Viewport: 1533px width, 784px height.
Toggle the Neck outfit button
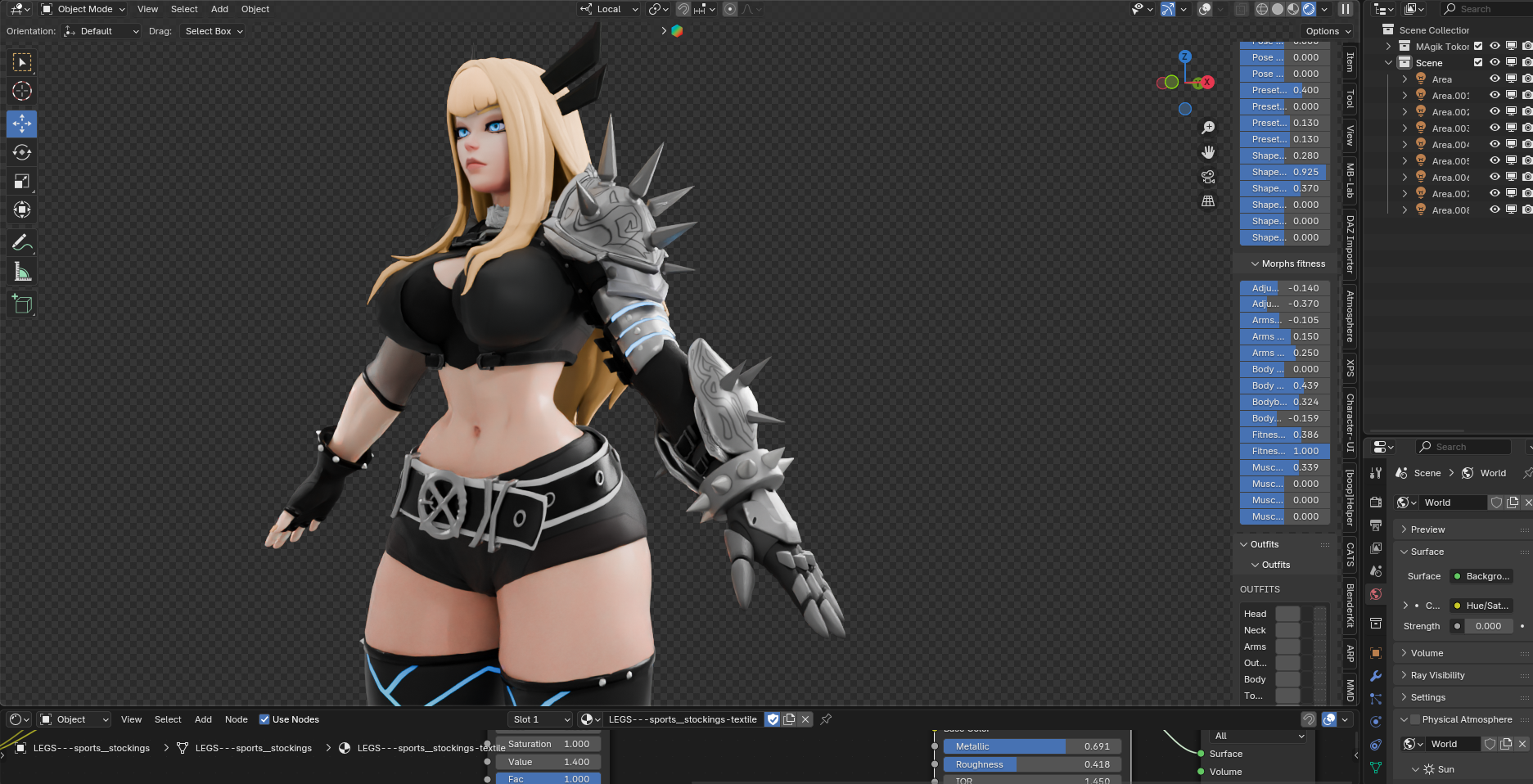click(1287, 630)
